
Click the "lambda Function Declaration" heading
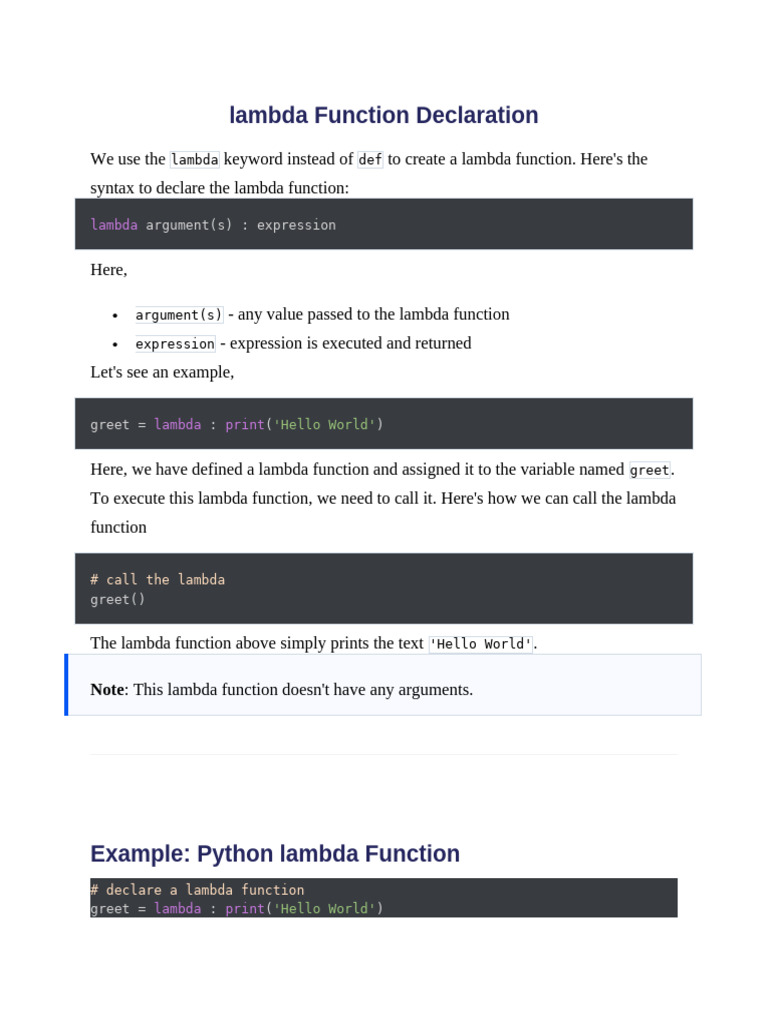[383, 115]
